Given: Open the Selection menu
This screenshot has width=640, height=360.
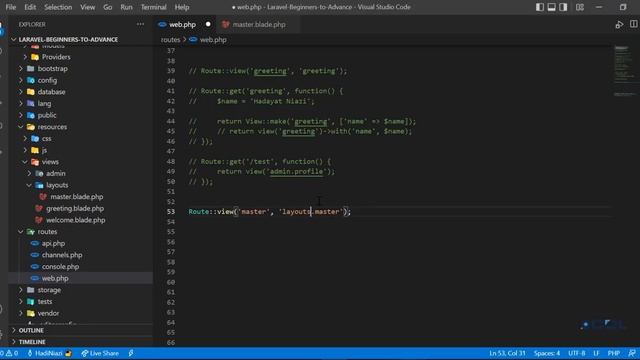Looking at the screenshot, I should coord(58,7).
